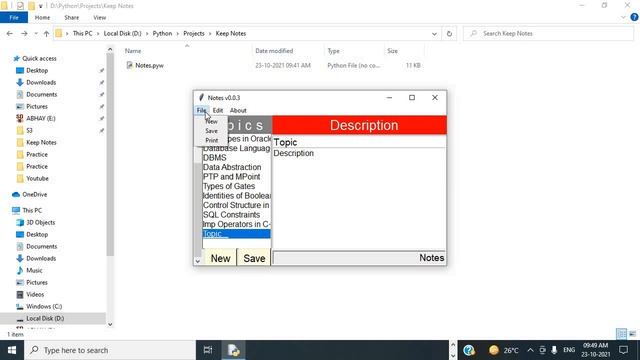The width and height of the screenshot is (640, 360).
Task: Expand the address bar history dropdown
Action: click(434, 34)
